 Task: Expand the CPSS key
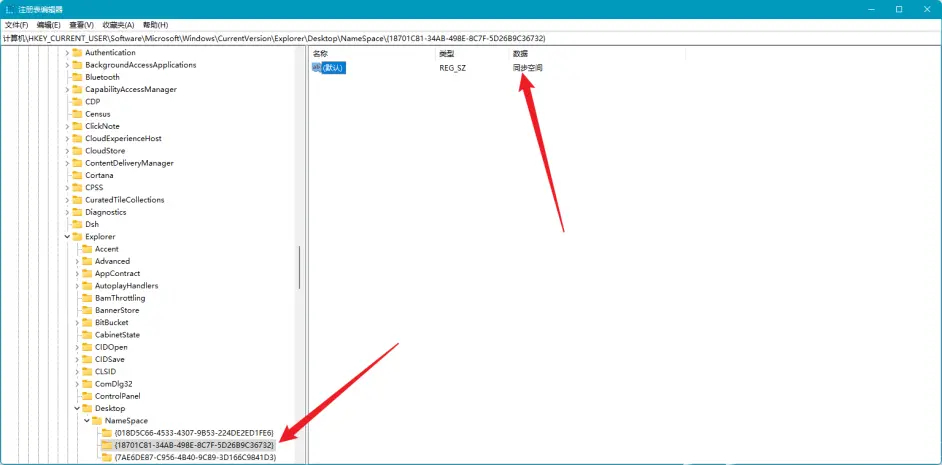[x=67, y=187]
